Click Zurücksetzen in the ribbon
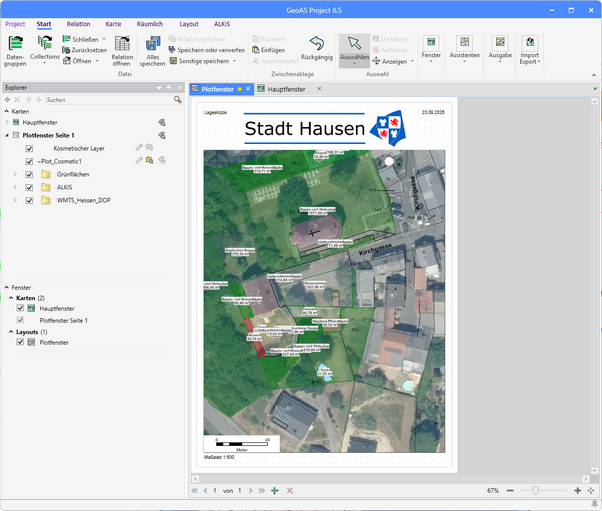The width and height of the screenshot is (602, 511). coord(84,50)
